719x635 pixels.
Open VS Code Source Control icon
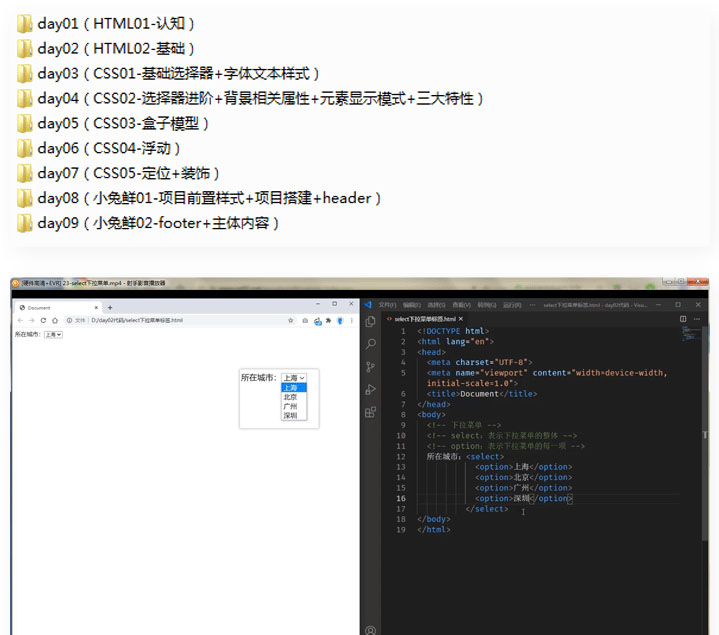coord(371,367)
